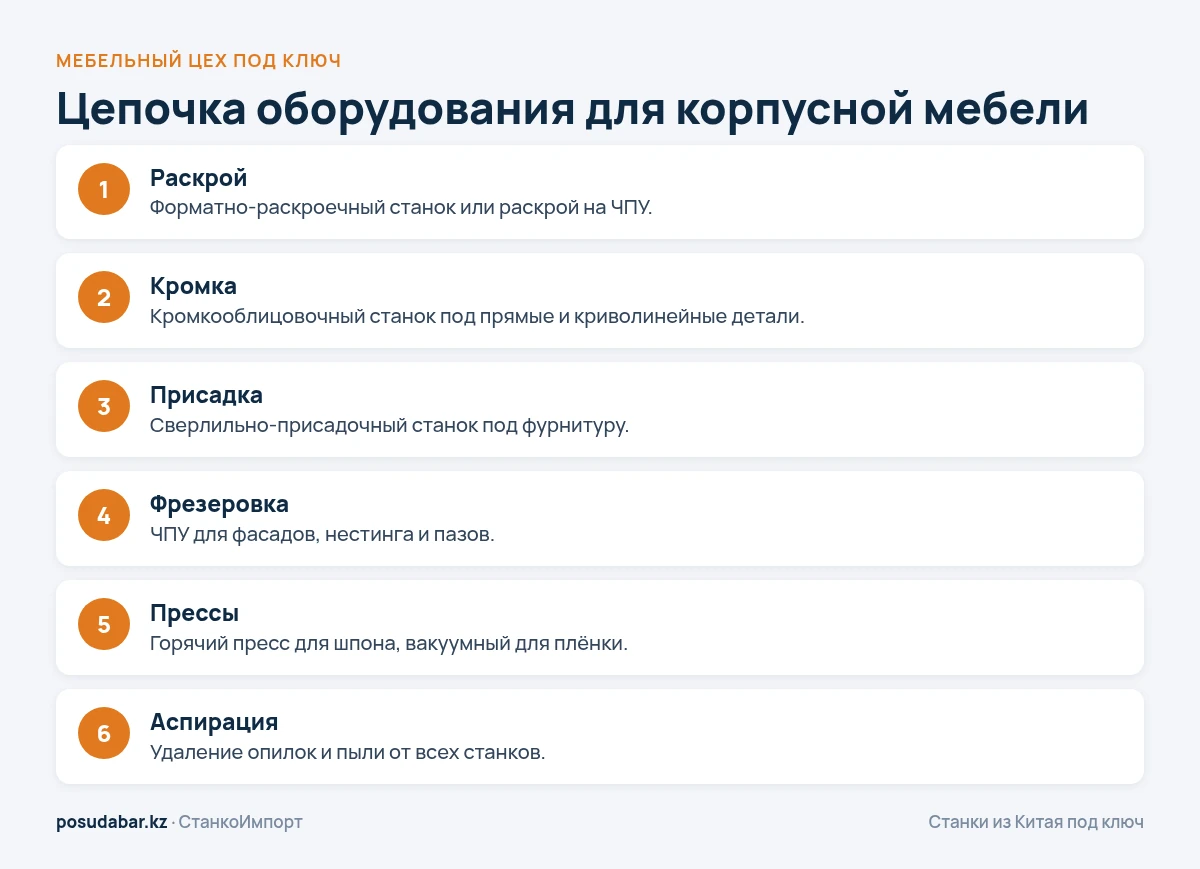This screenshot has height=869, width=1200.
Task: Click the text "Форматно-раскроечный станок или раскрой на ЧПУ."
Action: pos(401,208)
